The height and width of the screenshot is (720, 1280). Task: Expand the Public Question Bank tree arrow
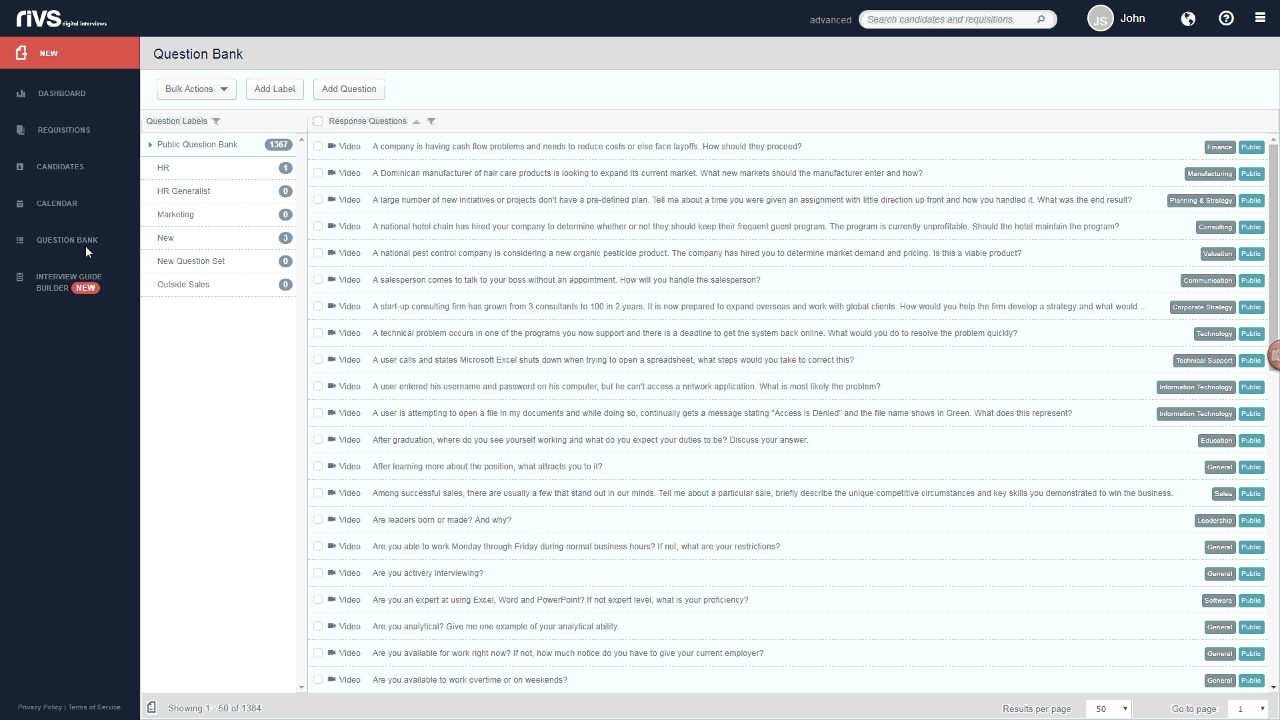click(150, 145)
